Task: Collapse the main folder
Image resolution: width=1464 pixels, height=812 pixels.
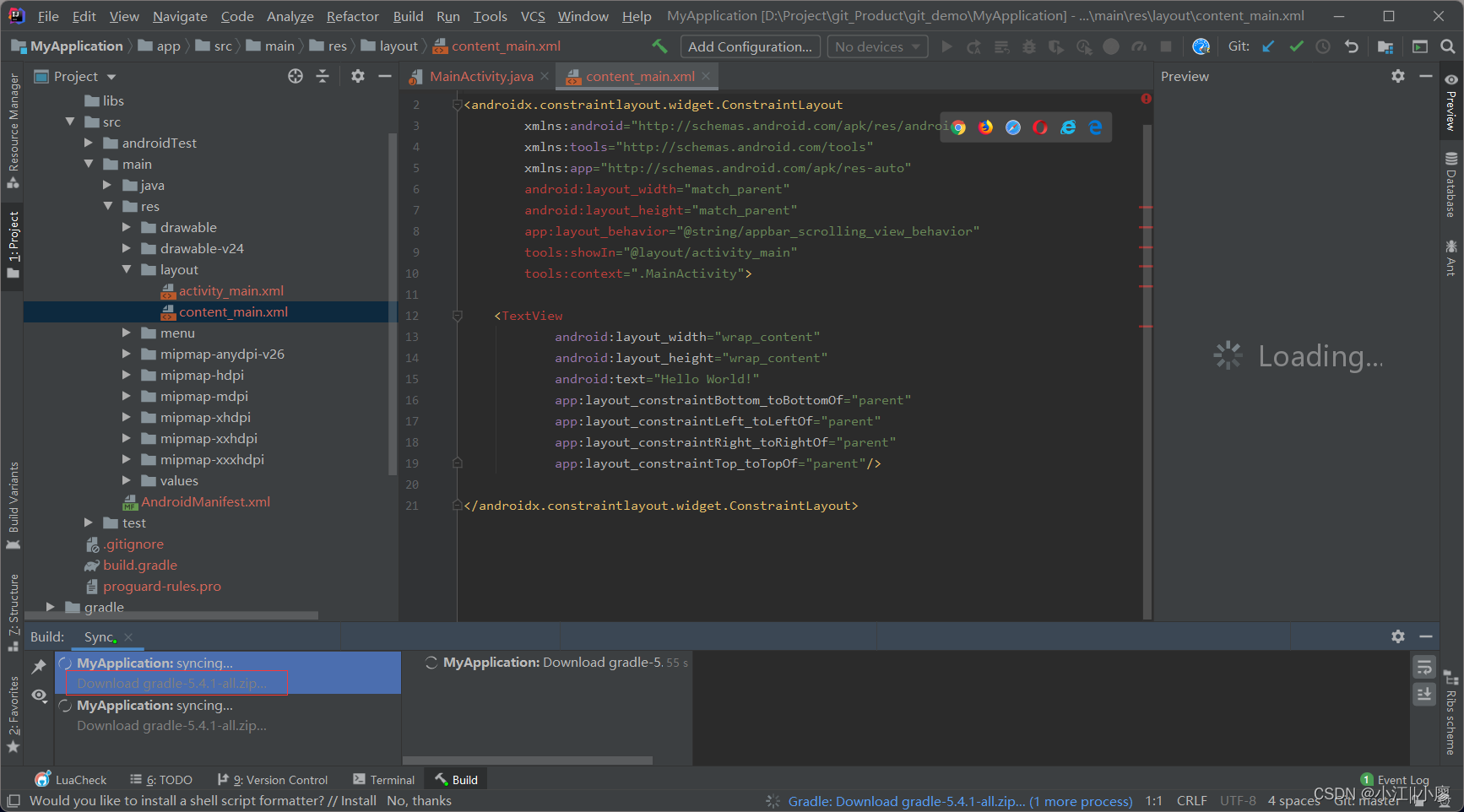Action: (89, 164)
